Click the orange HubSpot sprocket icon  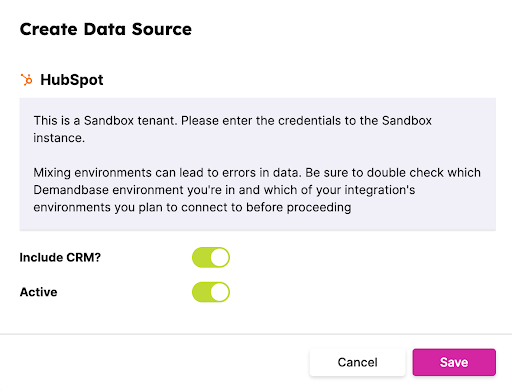[x=27, y=80]
